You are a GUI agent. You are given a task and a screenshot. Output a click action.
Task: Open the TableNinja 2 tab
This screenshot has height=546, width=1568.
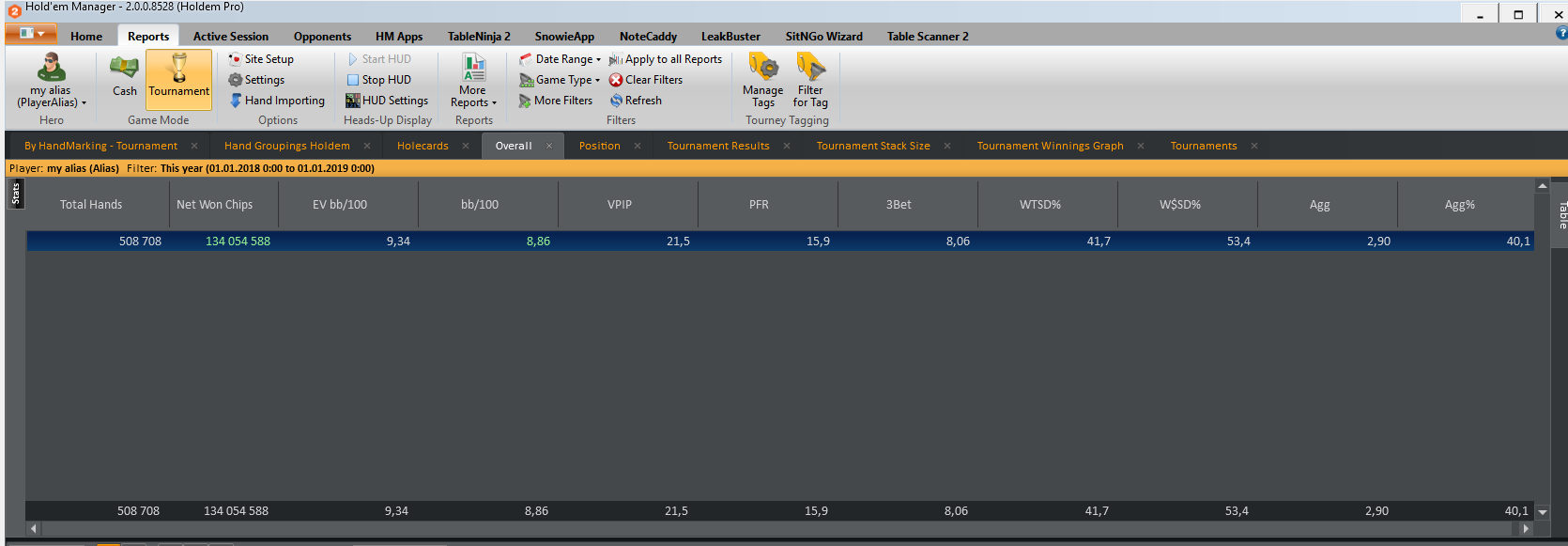pyautogui.click(x=479, y=37)
